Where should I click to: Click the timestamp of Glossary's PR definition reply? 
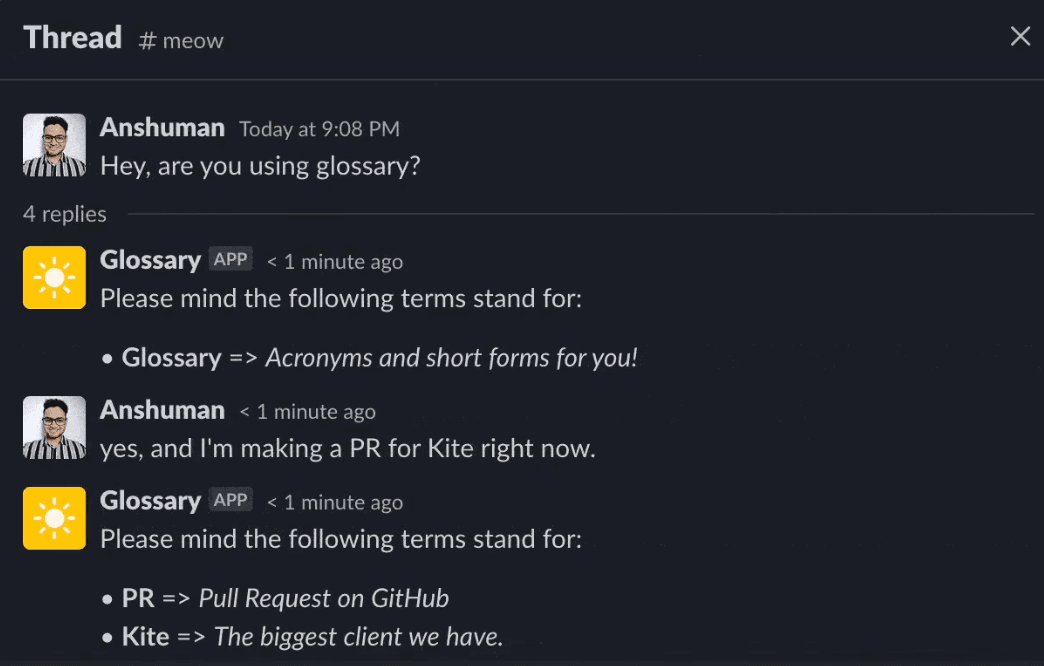click(334, 503)
